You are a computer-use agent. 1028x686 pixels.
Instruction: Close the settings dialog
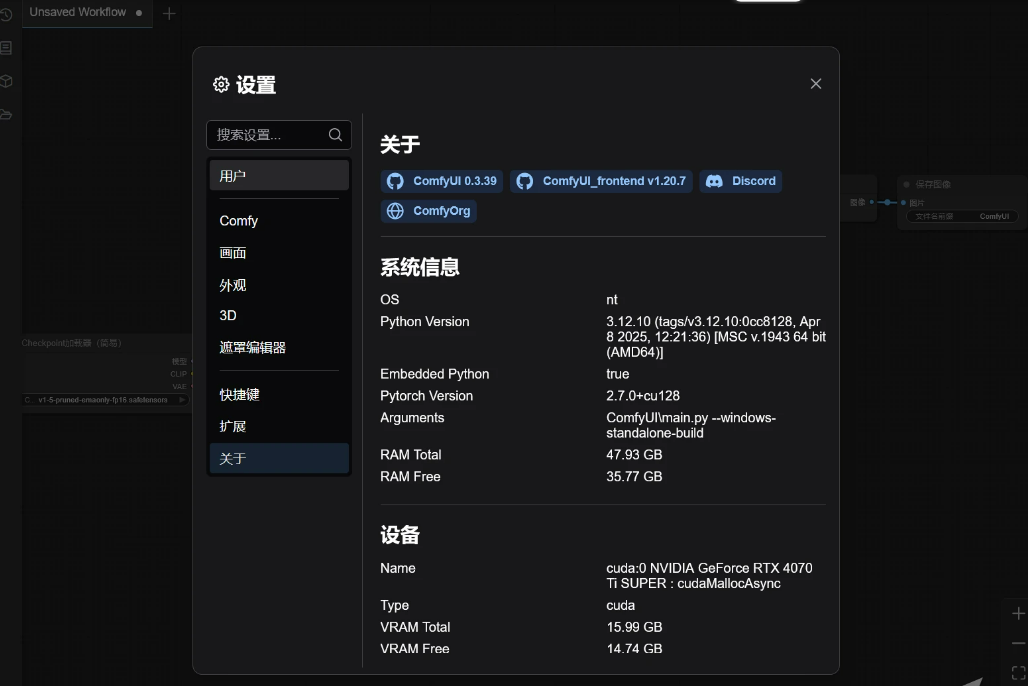(816, 84)
